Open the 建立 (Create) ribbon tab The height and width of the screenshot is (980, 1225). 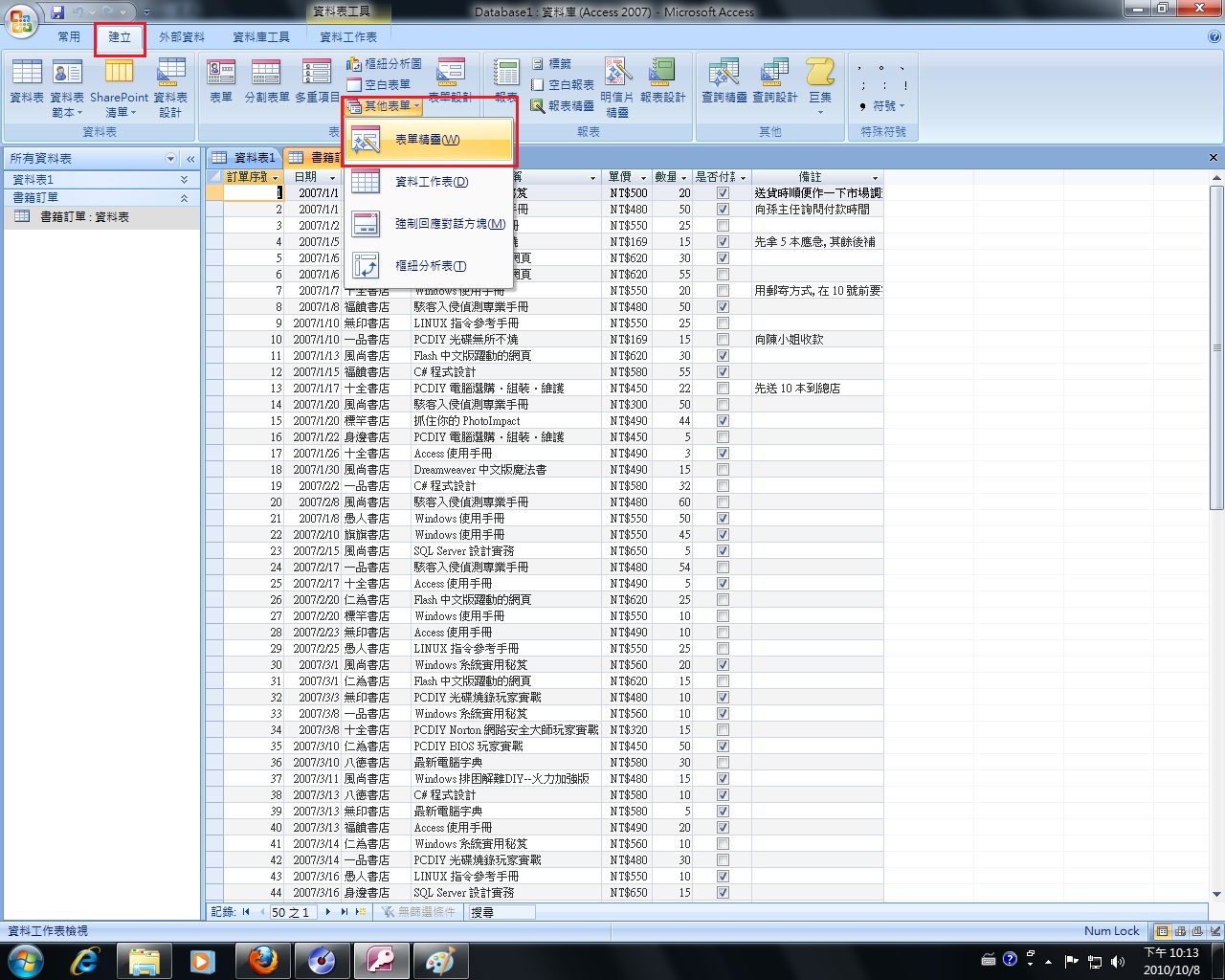click(x=120, y=36)
